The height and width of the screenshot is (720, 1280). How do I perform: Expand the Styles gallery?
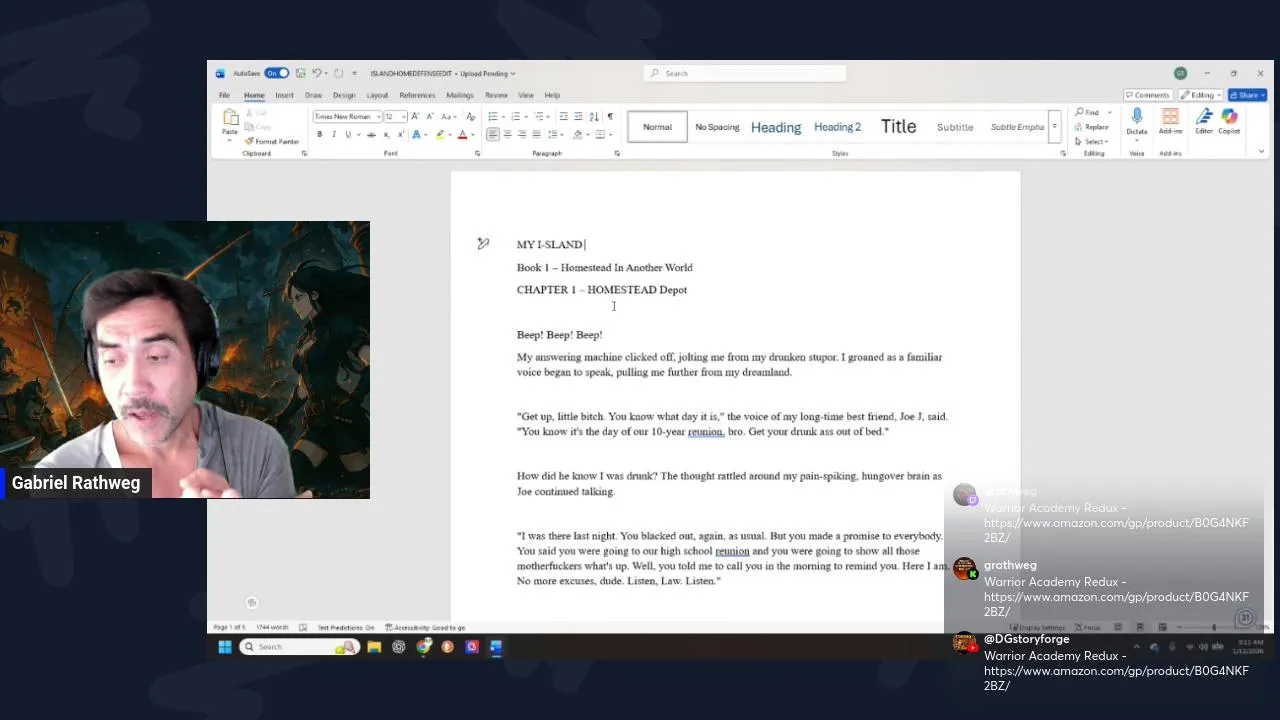[x=1054, y=127]
